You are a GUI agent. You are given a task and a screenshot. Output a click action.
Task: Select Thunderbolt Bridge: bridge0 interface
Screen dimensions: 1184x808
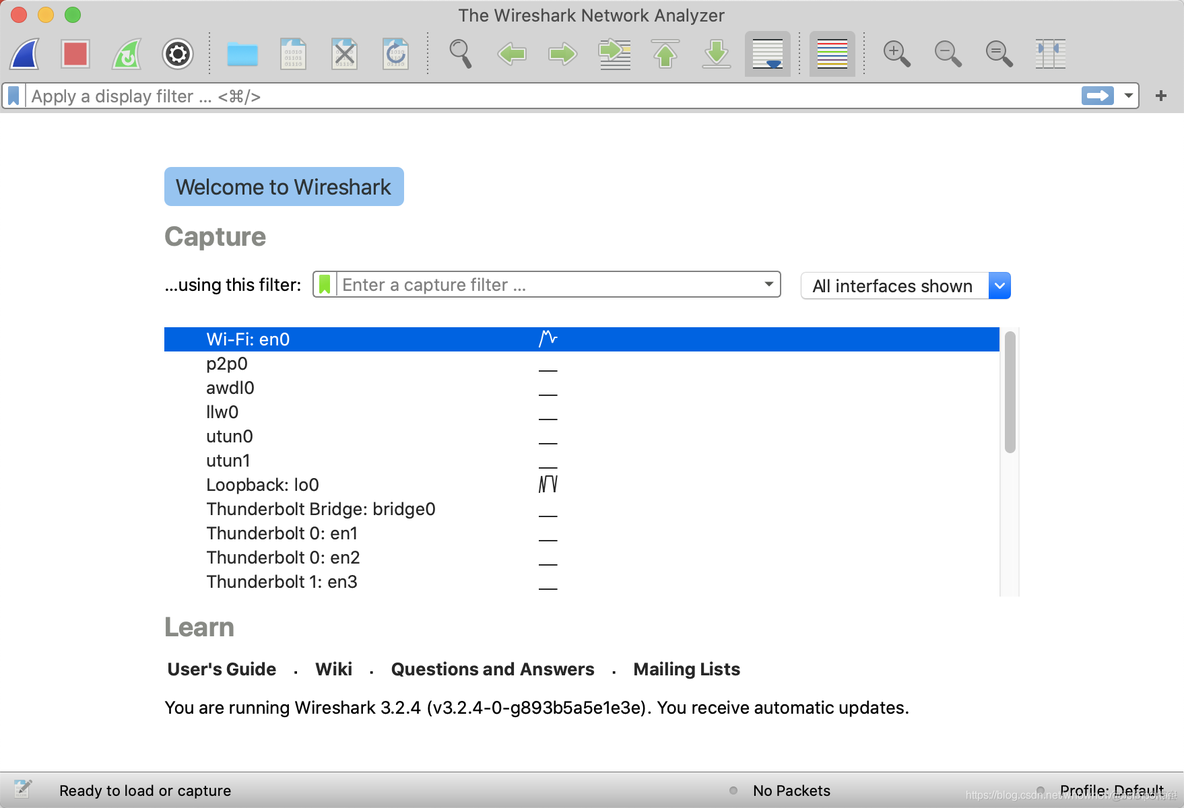pos(581,509)
